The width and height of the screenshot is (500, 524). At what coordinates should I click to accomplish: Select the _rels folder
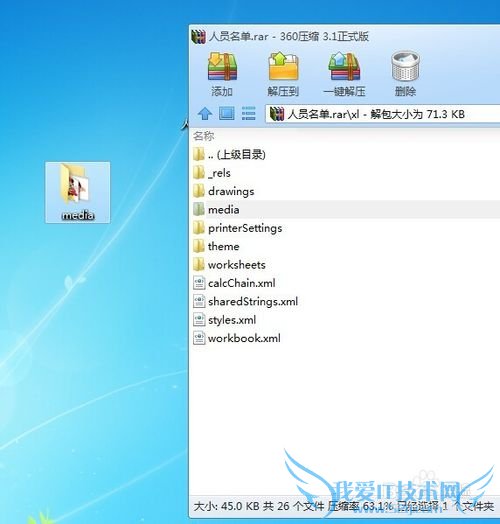click(x=346, y=173)
